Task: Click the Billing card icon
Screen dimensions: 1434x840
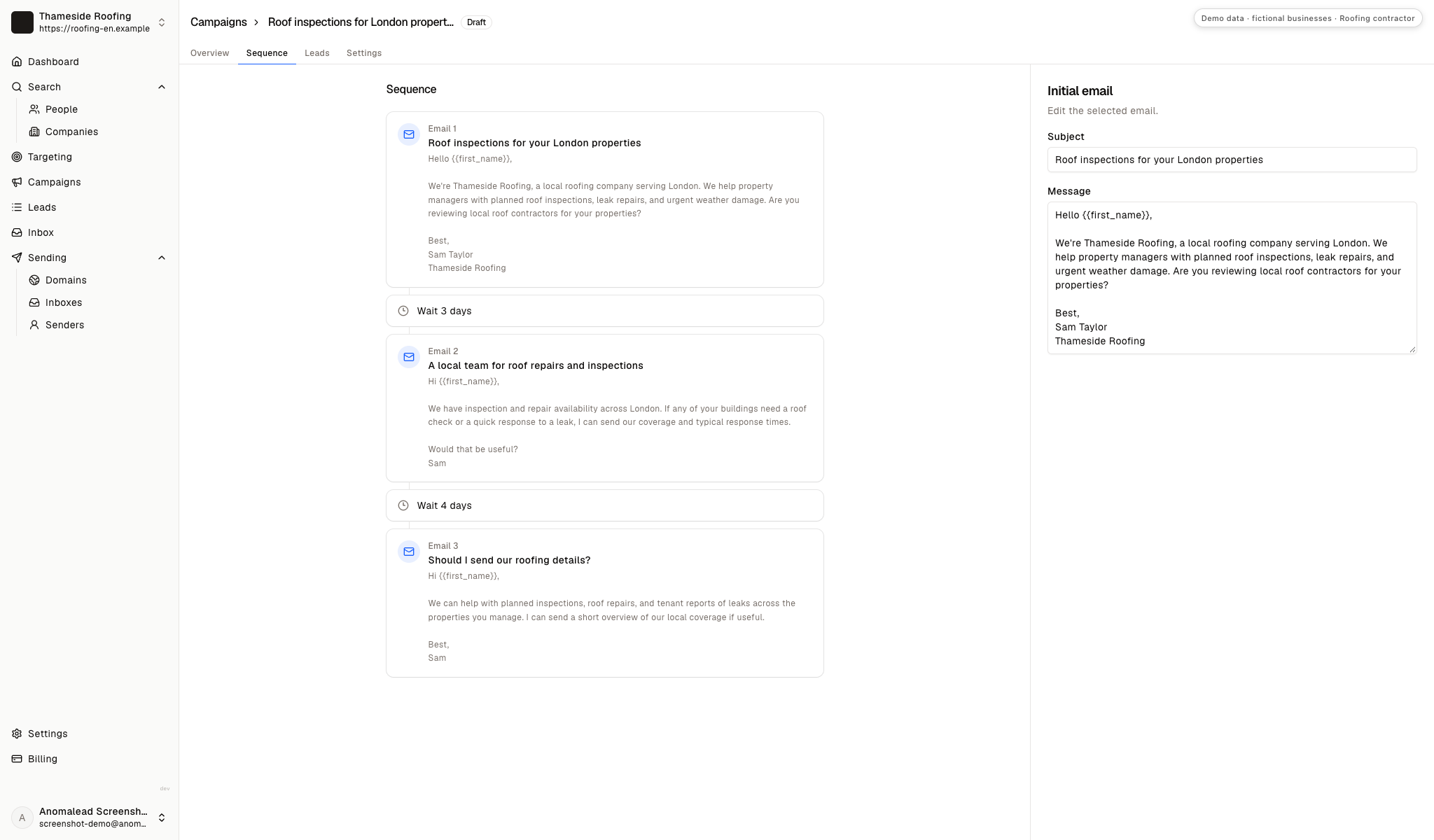Action: coord(17,759)
